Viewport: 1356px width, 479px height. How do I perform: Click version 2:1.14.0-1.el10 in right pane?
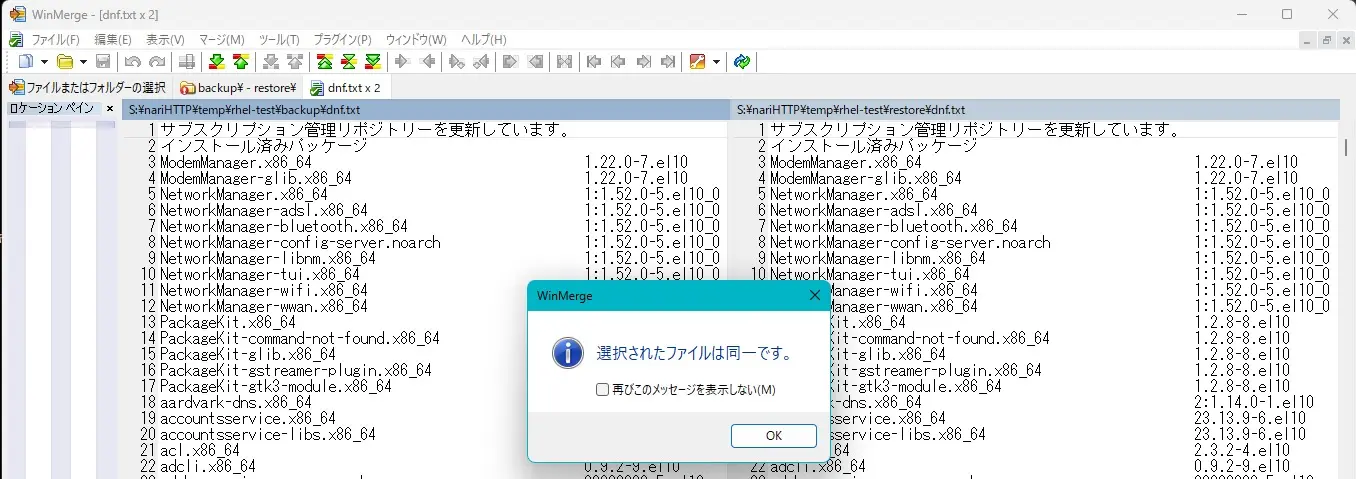[x=1254, y=402]
